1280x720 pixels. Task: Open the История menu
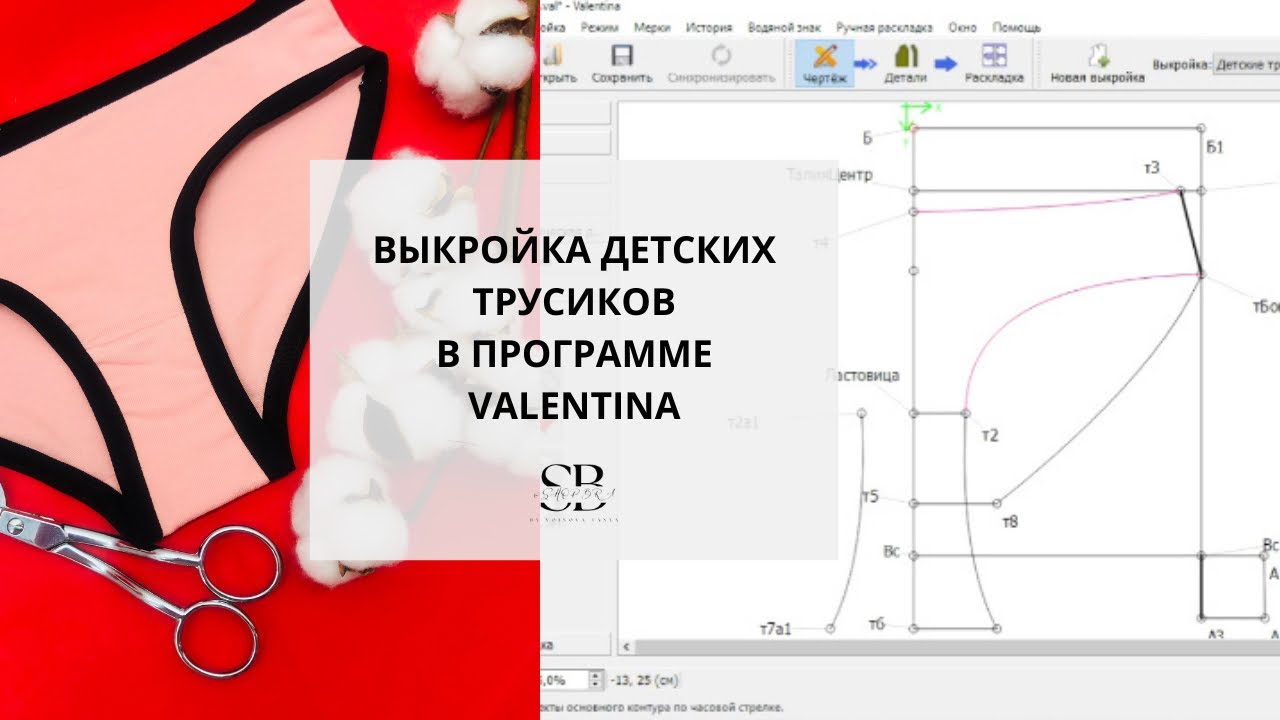709,28
